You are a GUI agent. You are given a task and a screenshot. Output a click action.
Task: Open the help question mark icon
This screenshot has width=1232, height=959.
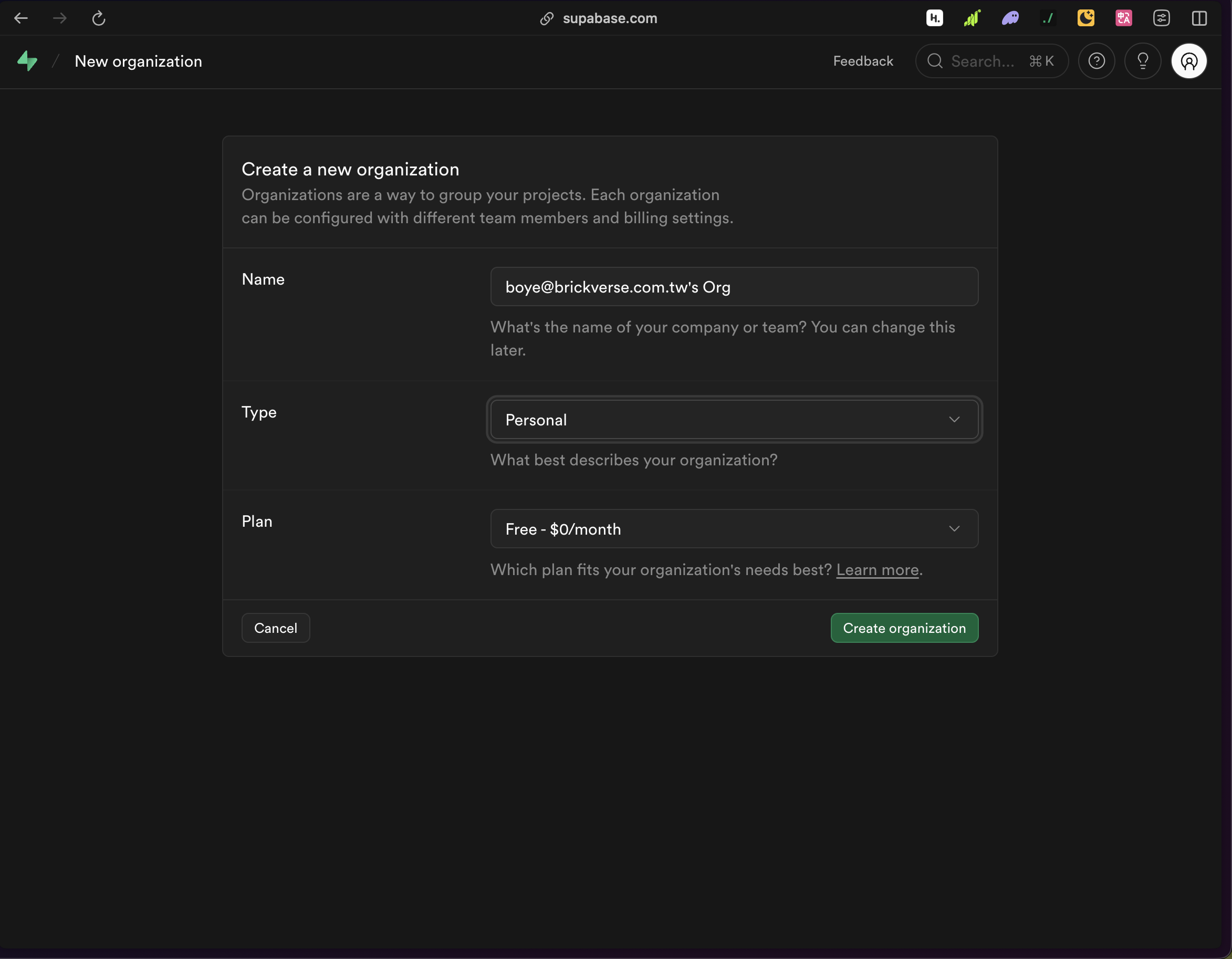1096,61
